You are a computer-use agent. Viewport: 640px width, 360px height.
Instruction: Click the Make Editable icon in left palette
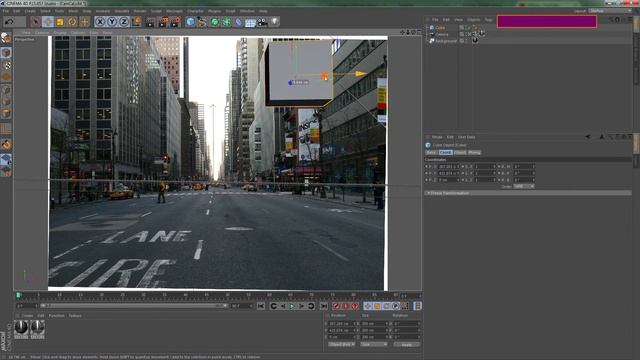point(6,38)
